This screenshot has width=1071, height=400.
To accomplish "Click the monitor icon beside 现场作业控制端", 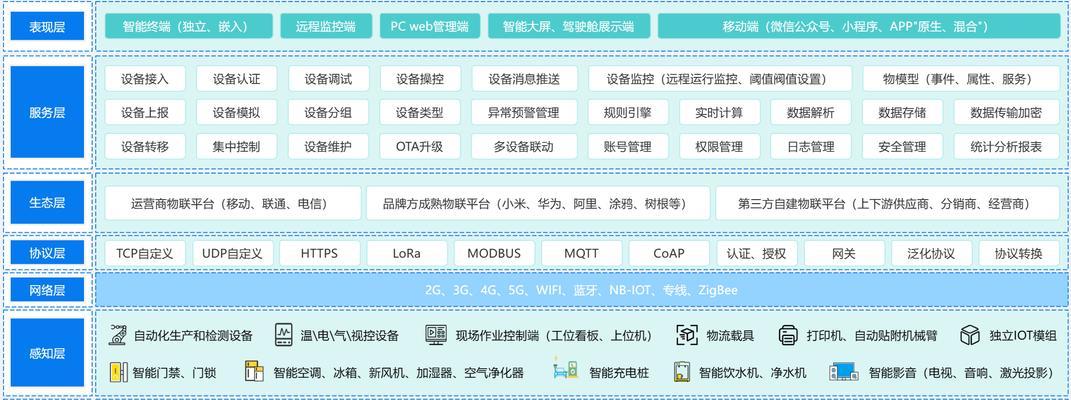I will pyautogui.click(x=436, y=334).
